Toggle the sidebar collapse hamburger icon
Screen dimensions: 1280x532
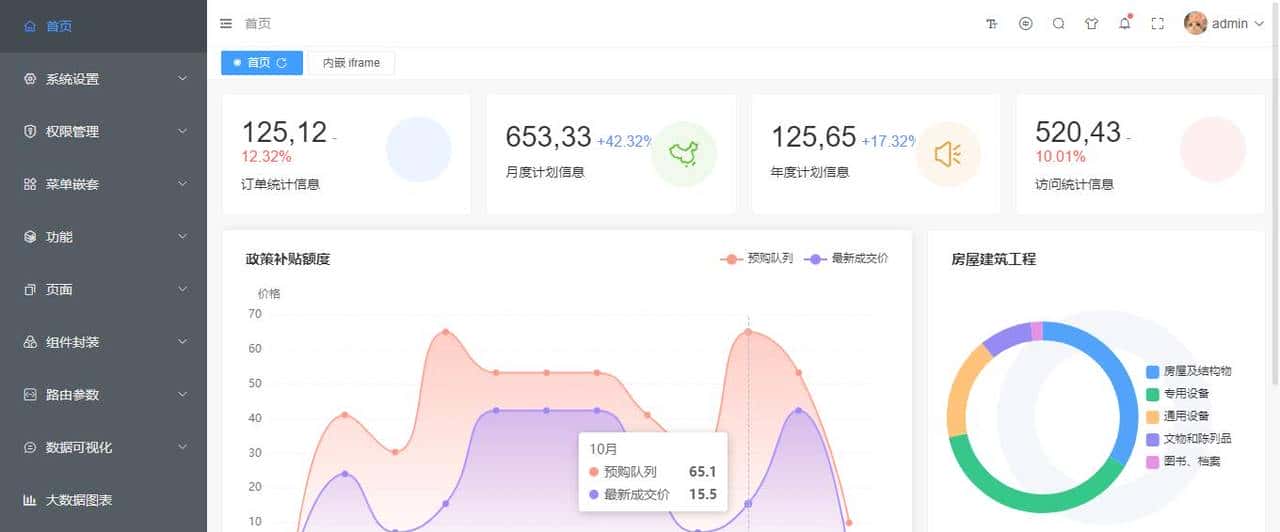(226, 24)
